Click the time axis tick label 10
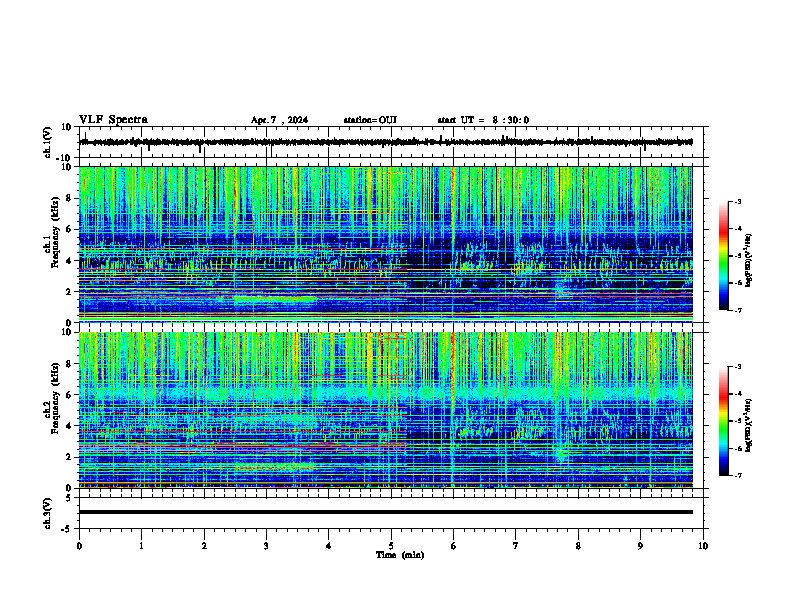This screenshot has width=792, height=612. pyautogui.click(x=703, y=546)
